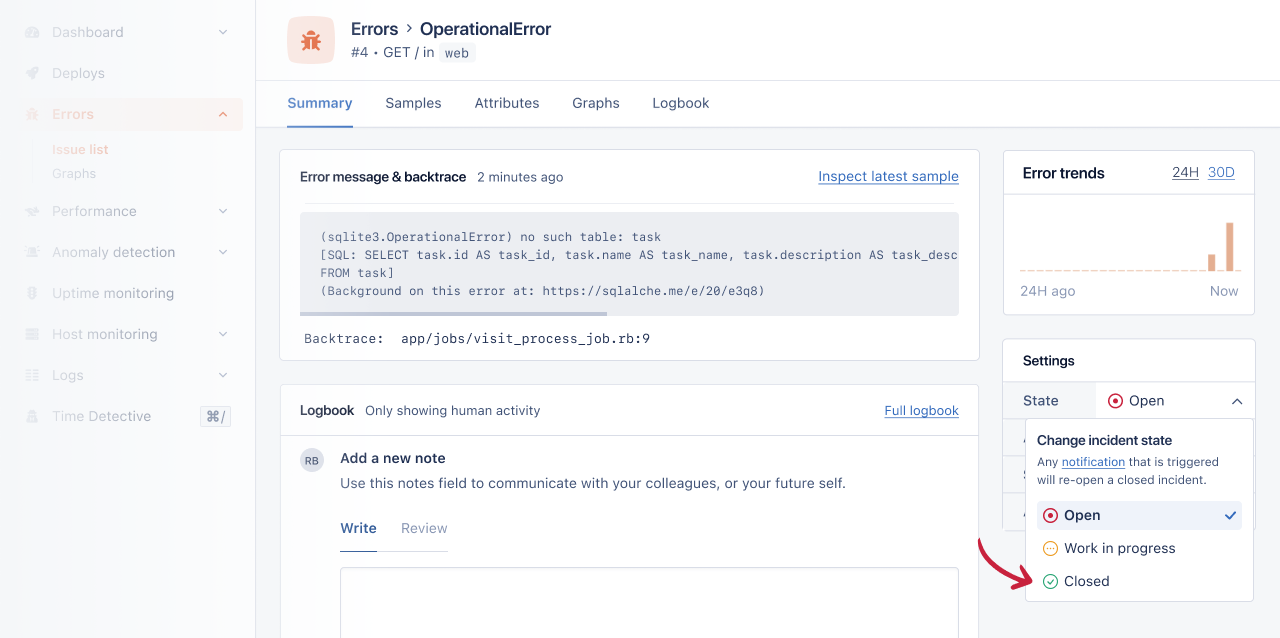Expand the Dashboard section
Viewport: 1280px width, 638px height.
pyautogui.click(x=222, y=31)
